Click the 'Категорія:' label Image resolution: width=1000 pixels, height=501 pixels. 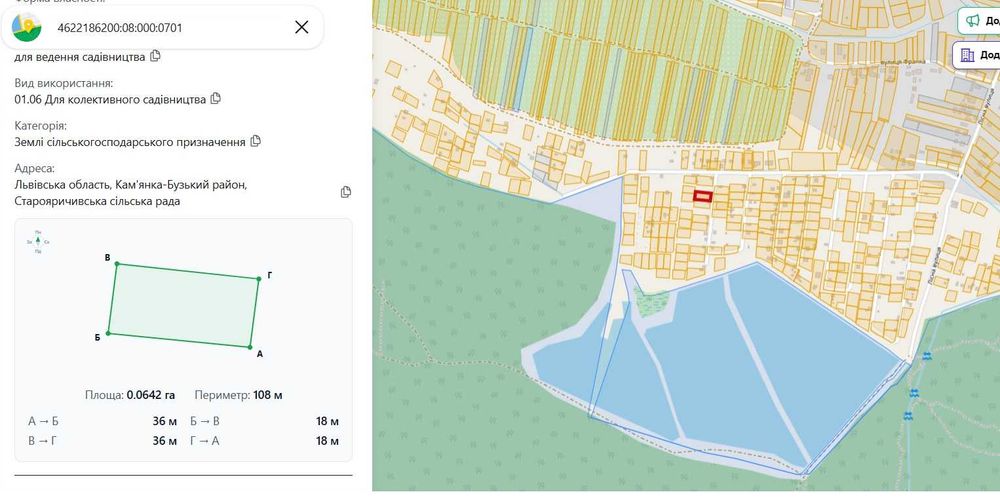(x=40, y=126)
